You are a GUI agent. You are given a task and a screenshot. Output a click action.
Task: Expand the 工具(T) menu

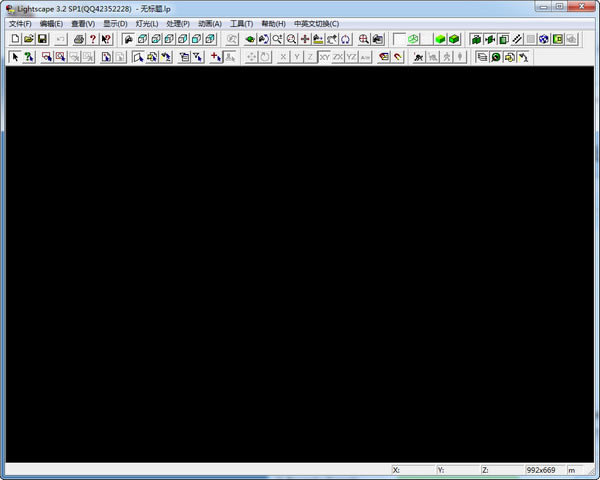click(x=241, y=23)
